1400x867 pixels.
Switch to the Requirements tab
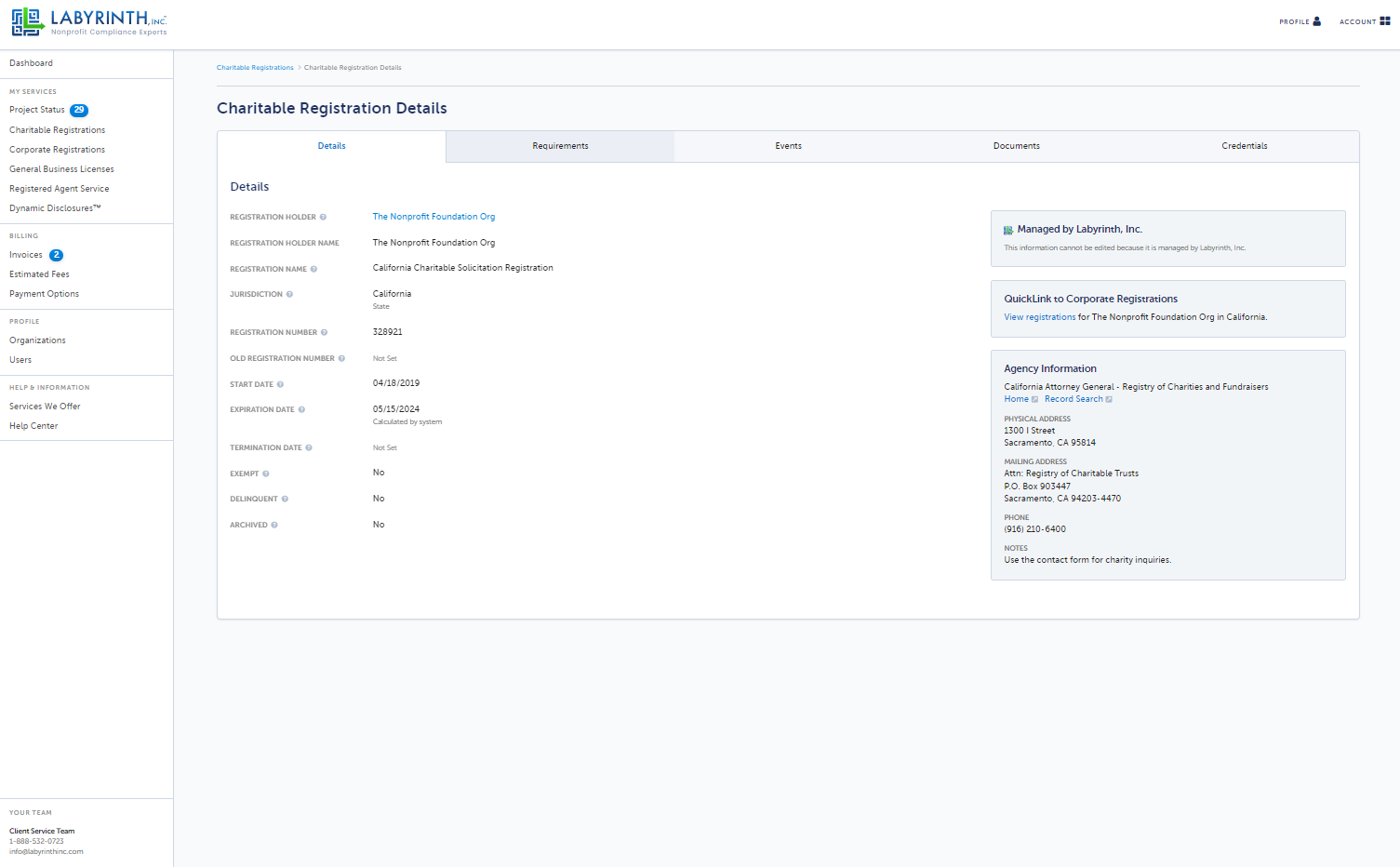click(560, 146)
